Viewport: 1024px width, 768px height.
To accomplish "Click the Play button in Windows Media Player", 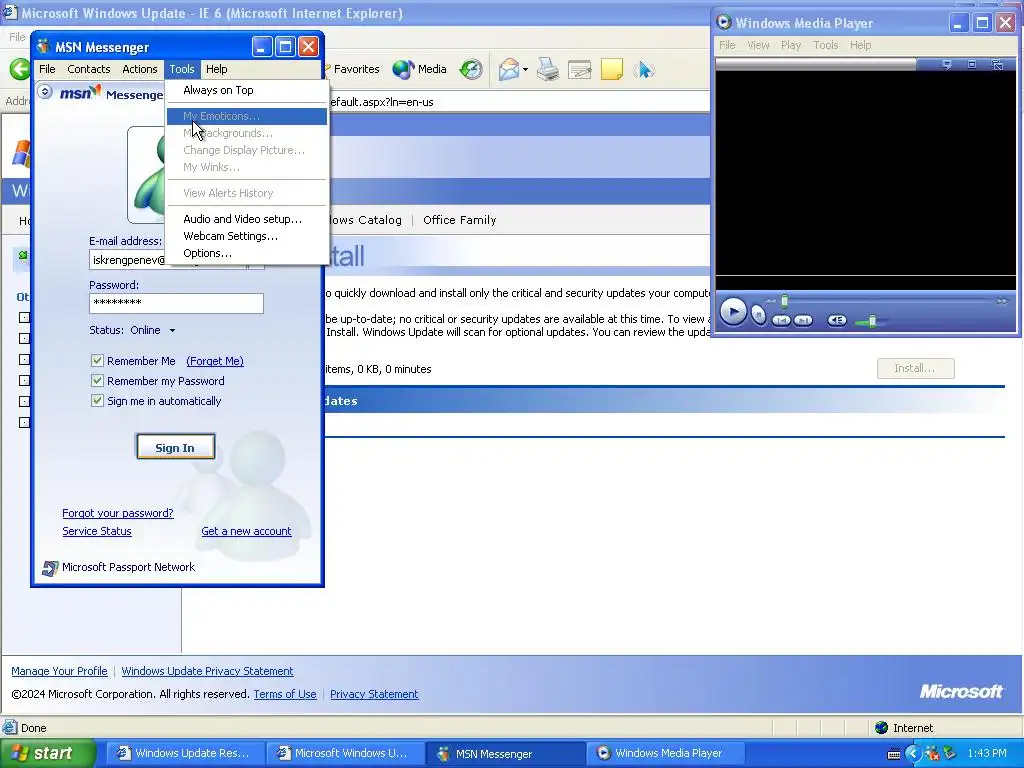I will coord(733,312).
